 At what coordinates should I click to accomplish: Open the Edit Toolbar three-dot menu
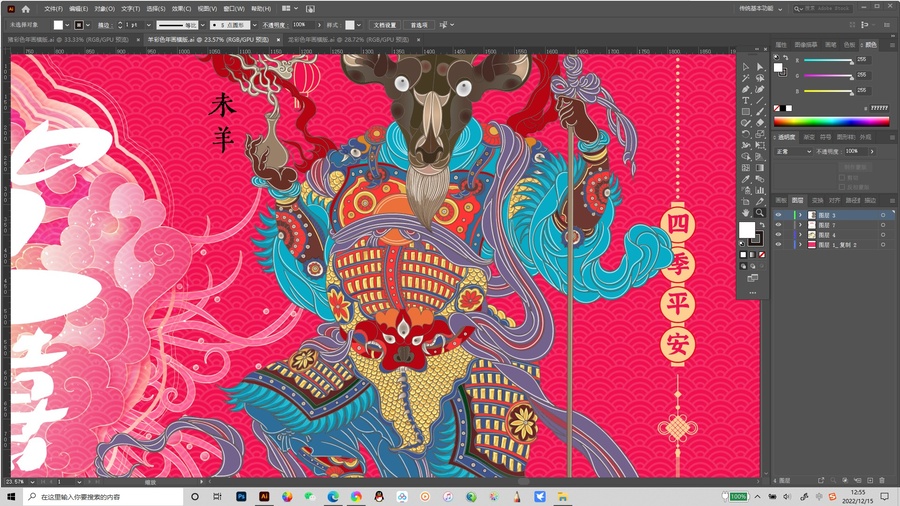tap(752, 293)
